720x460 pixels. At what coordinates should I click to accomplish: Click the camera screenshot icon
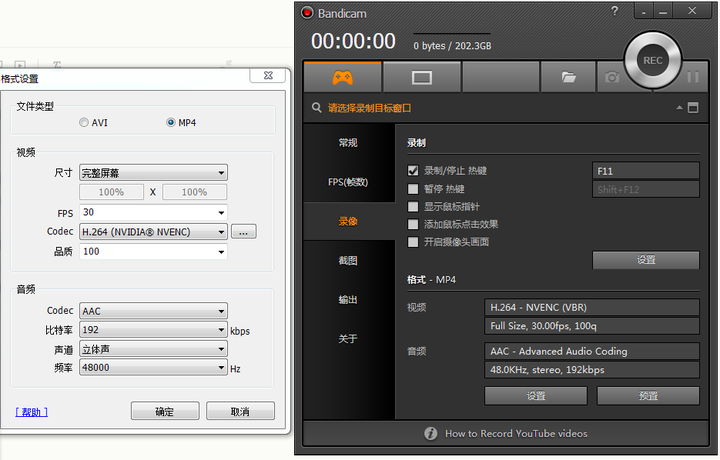pos(612,77)
